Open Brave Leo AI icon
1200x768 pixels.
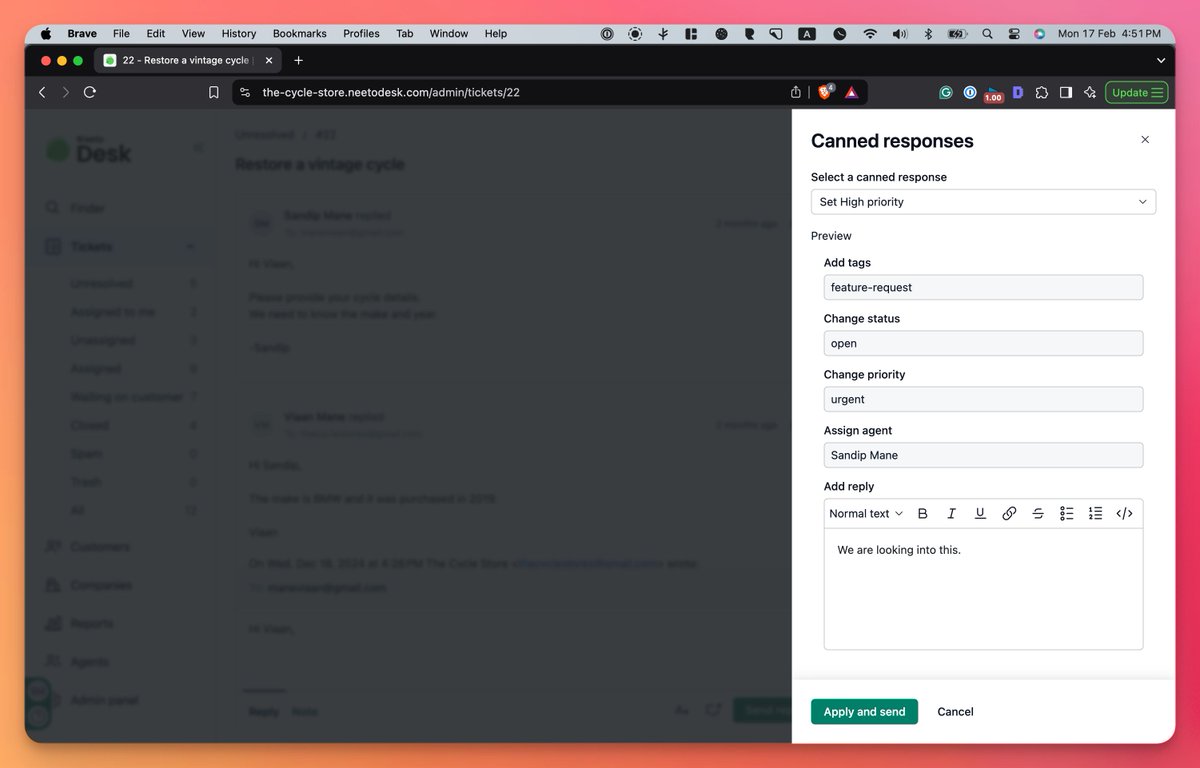(x=1090, y=92)
